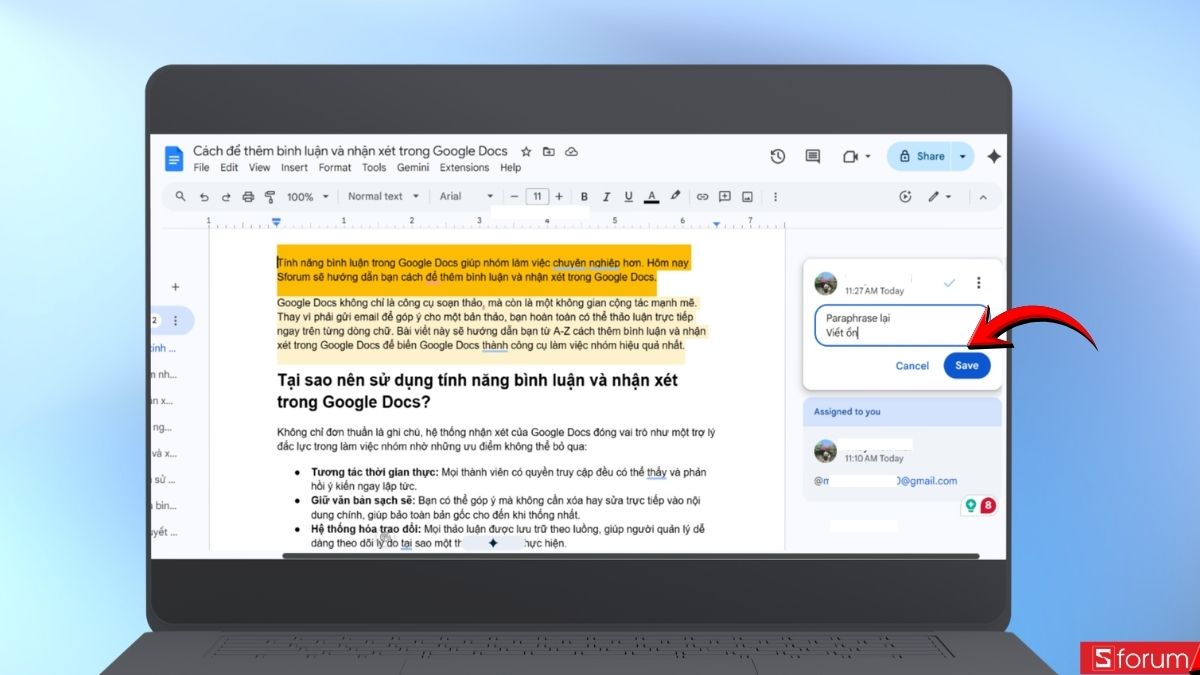Open the View menu

(x=260, y=168)
